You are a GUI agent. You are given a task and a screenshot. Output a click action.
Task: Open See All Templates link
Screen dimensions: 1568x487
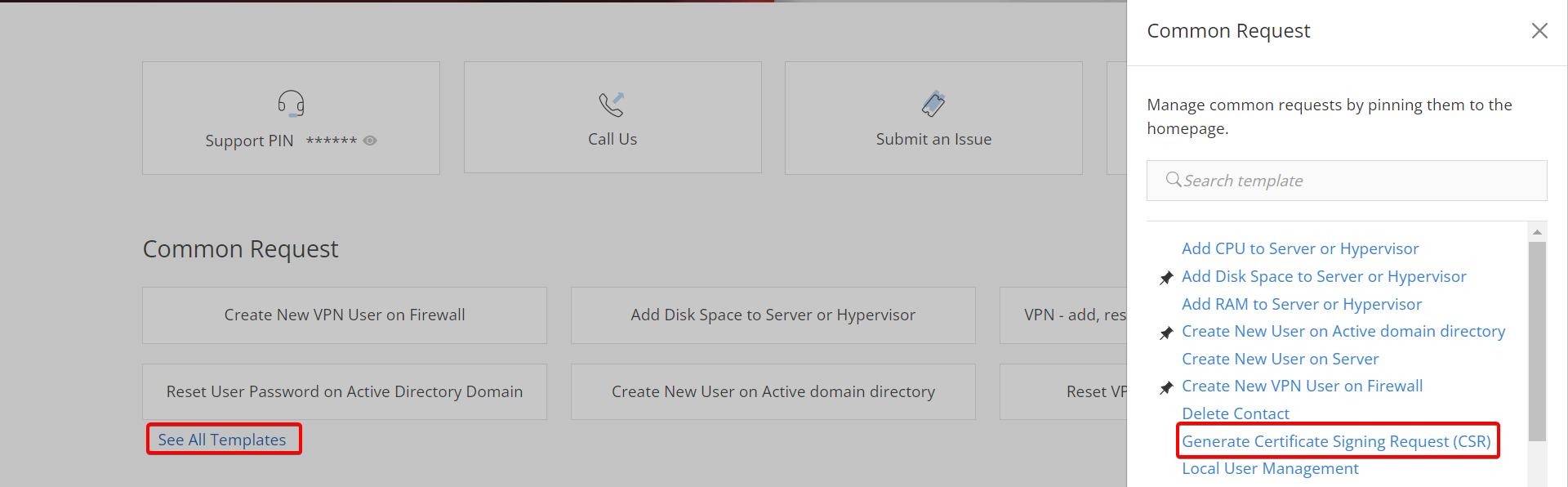tap(222, 440)
